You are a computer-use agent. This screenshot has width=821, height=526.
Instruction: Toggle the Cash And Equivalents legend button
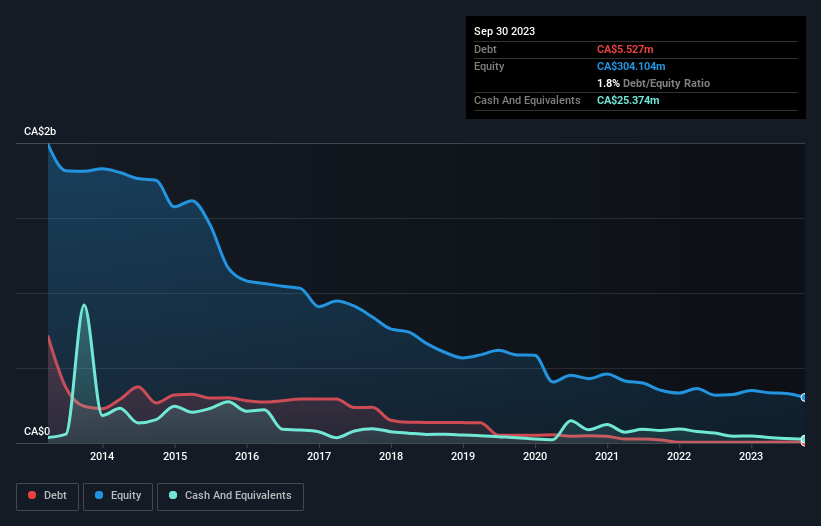230,496
